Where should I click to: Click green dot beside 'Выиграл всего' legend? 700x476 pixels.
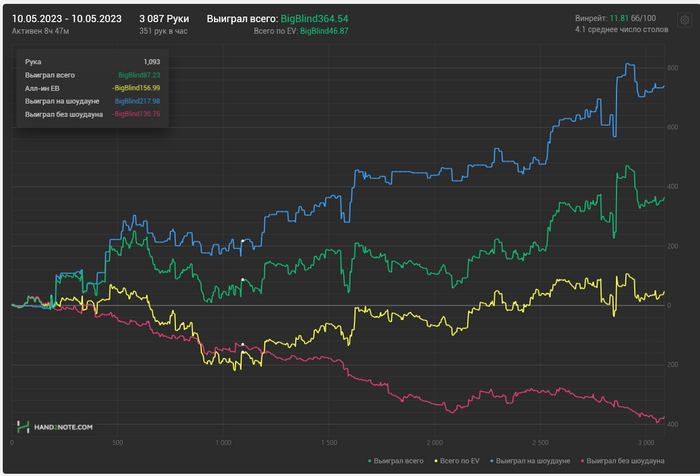pos(369,461)
